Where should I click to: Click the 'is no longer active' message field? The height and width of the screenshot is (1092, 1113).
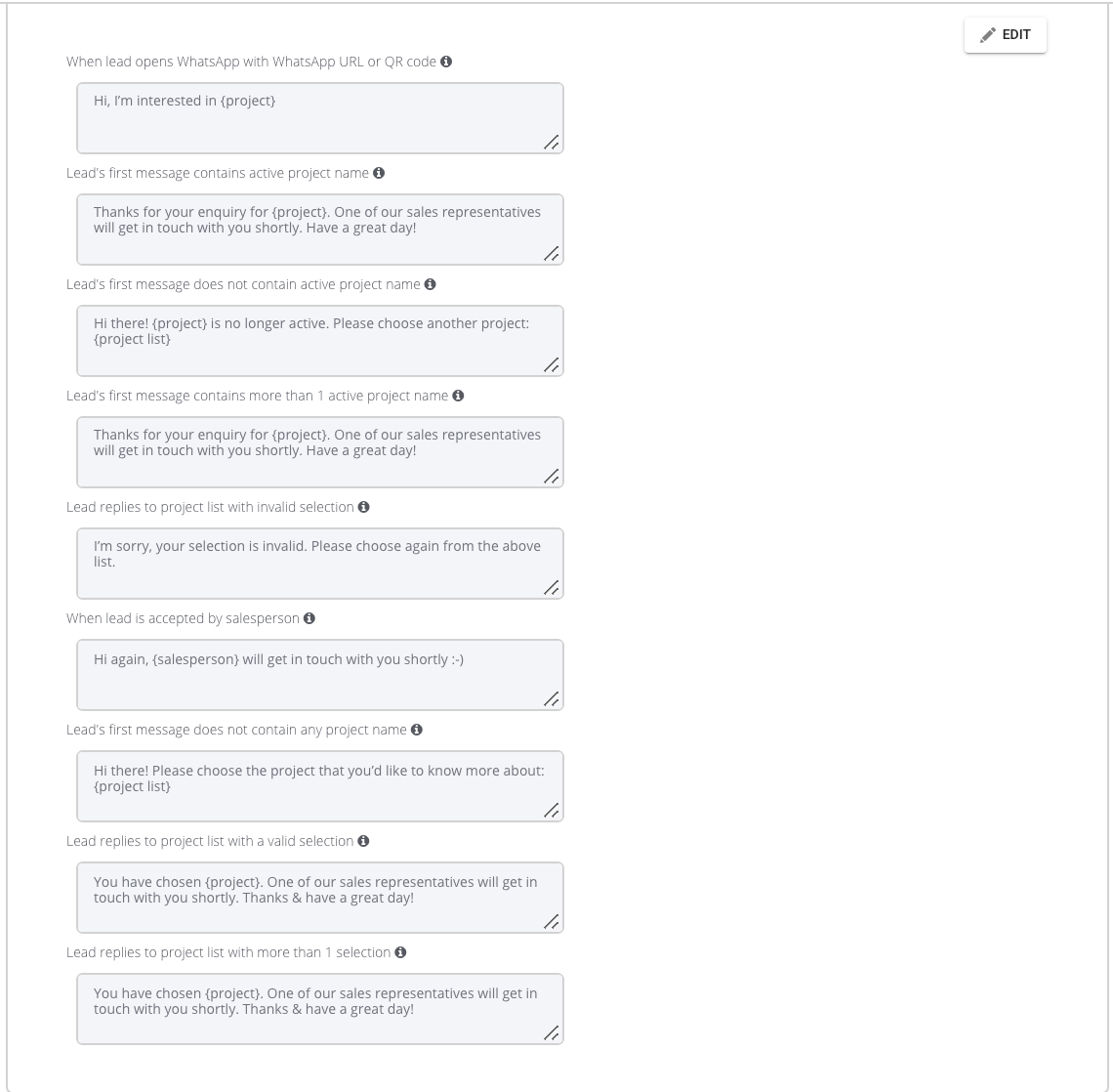pyautogui.click(x=319, y=341)
